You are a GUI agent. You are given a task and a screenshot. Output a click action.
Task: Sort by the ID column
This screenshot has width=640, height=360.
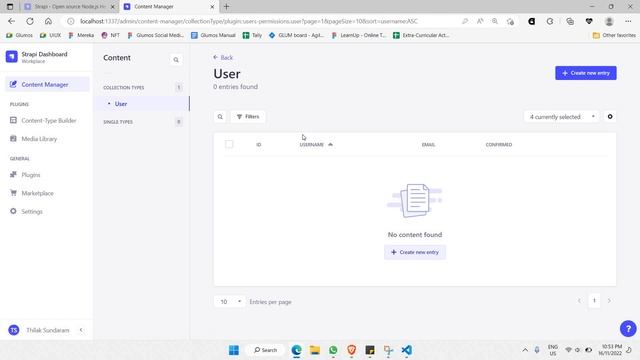(x=258, y=144)
